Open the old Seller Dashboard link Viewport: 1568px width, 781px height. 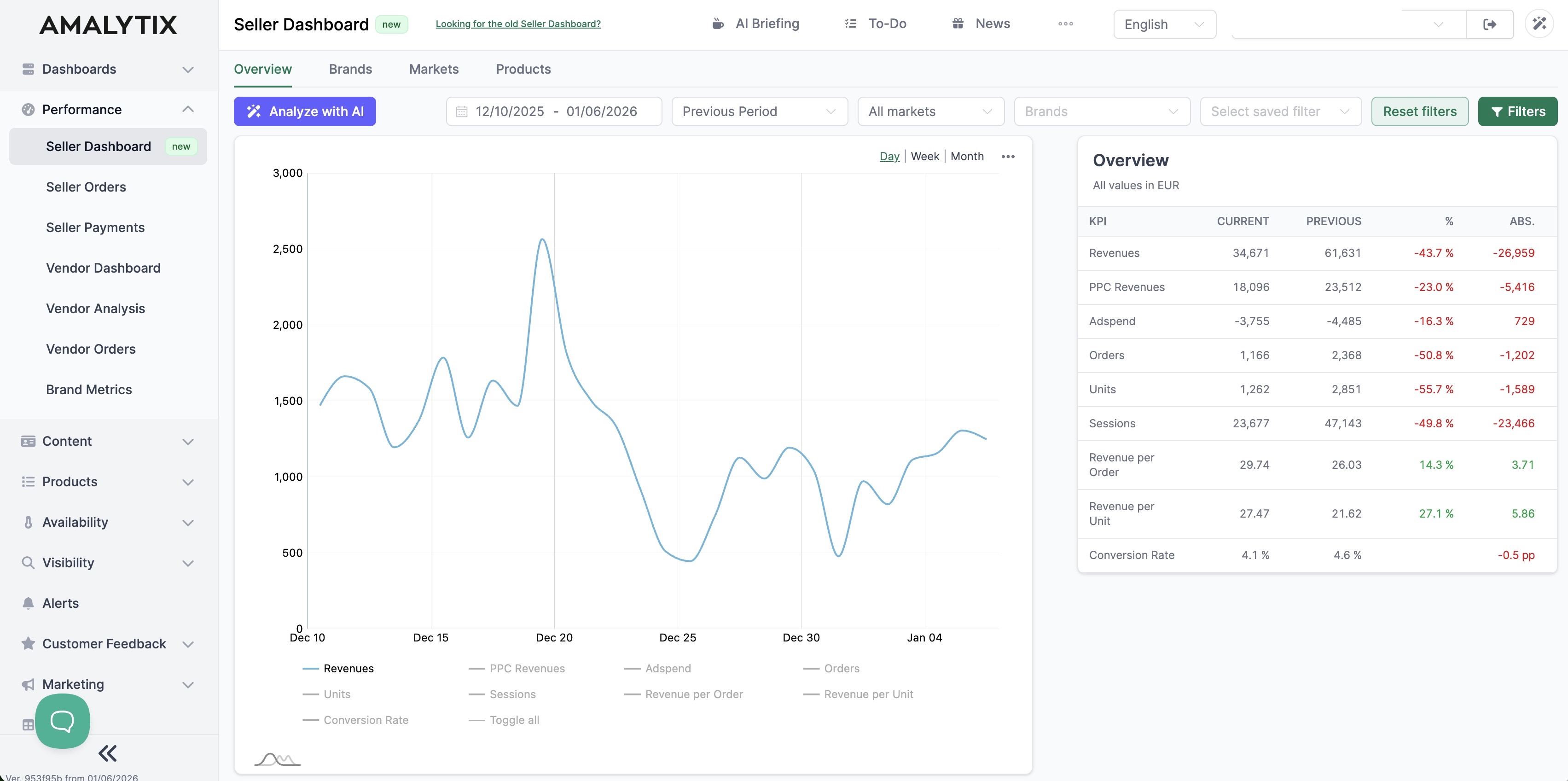[518, 24]
